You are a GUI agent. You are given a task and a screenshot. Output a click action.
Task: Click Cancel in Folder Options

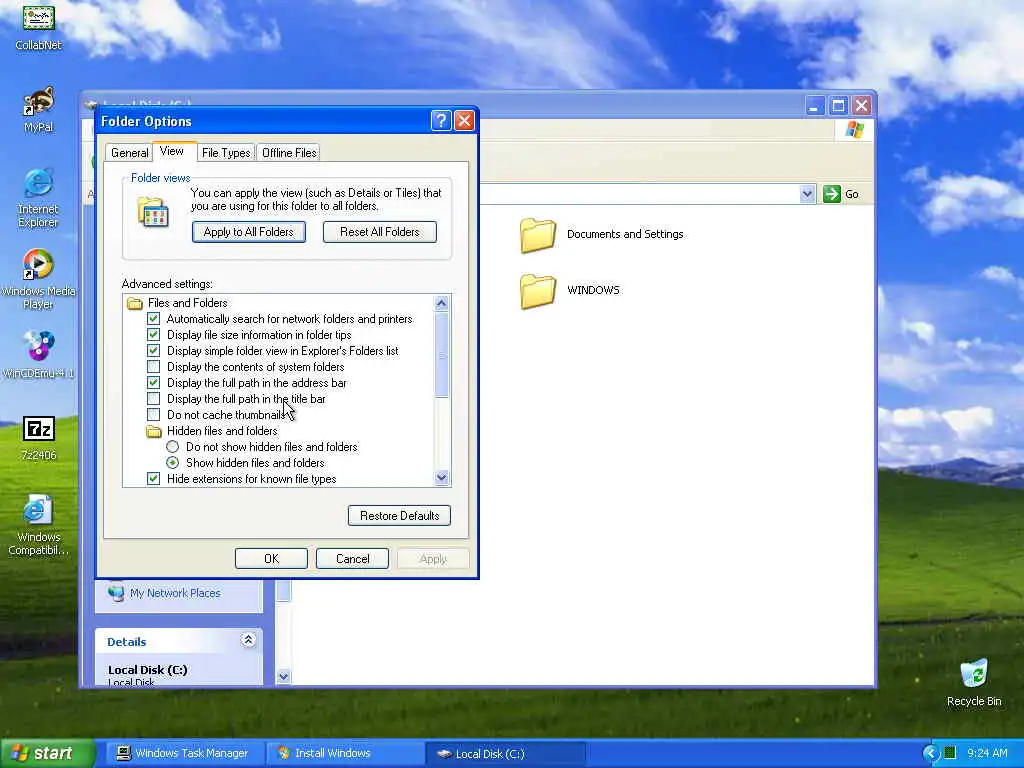[x=352, y=559]
